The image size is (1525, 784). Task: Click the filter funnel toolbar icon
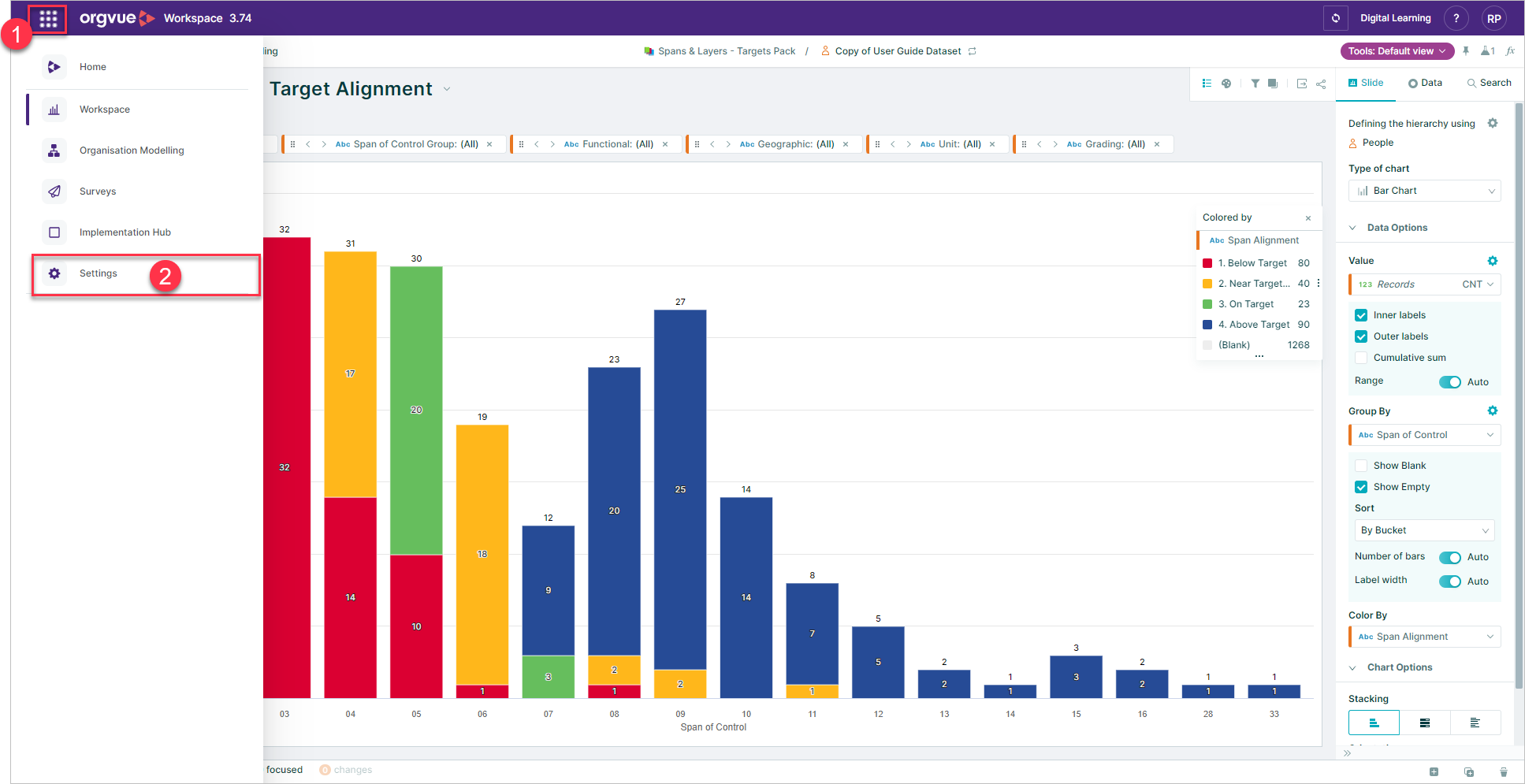tap(1255, 84)
